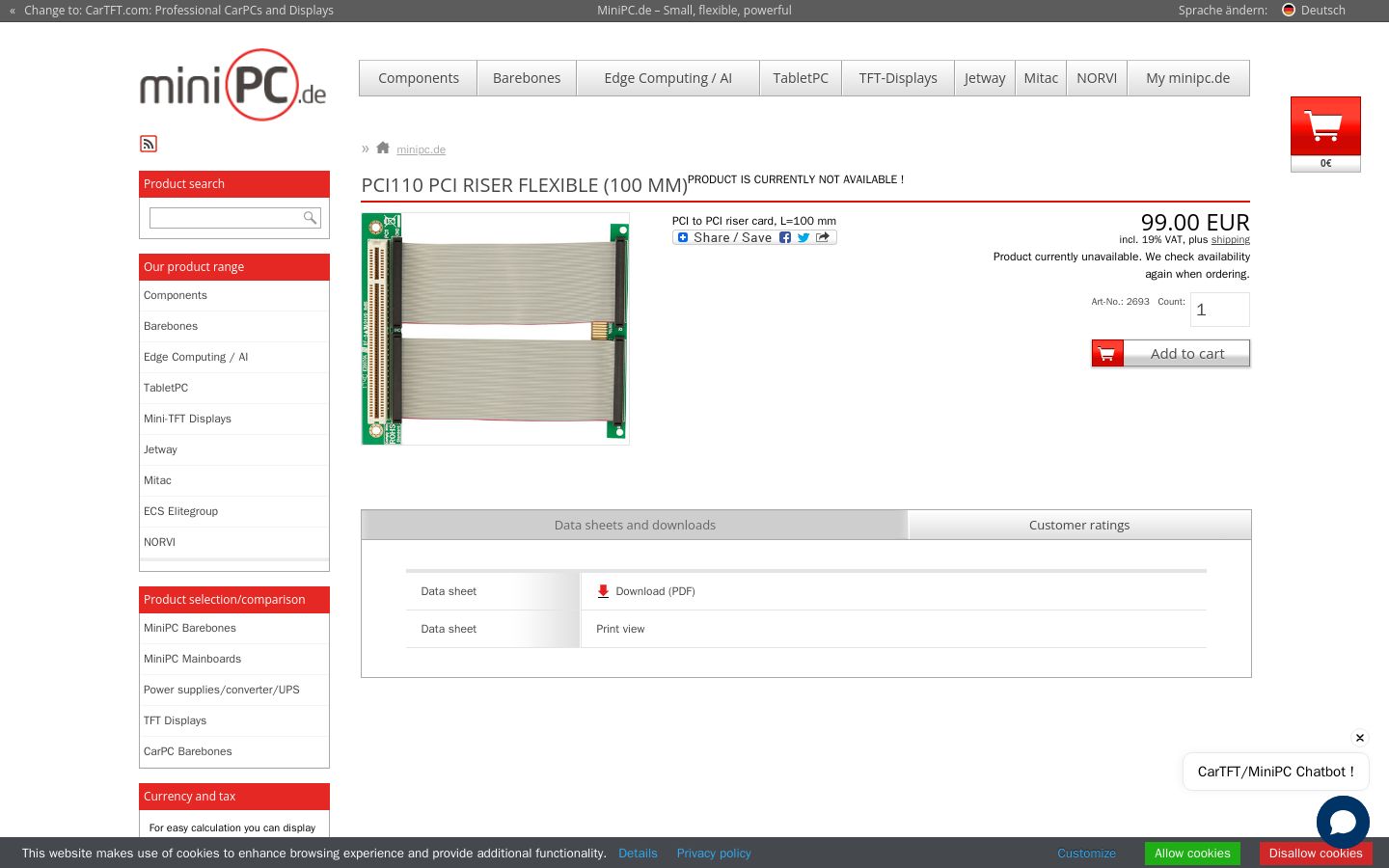Share on Facebook icon
This screenshot has width=1389, height=868.
[785, 237]
